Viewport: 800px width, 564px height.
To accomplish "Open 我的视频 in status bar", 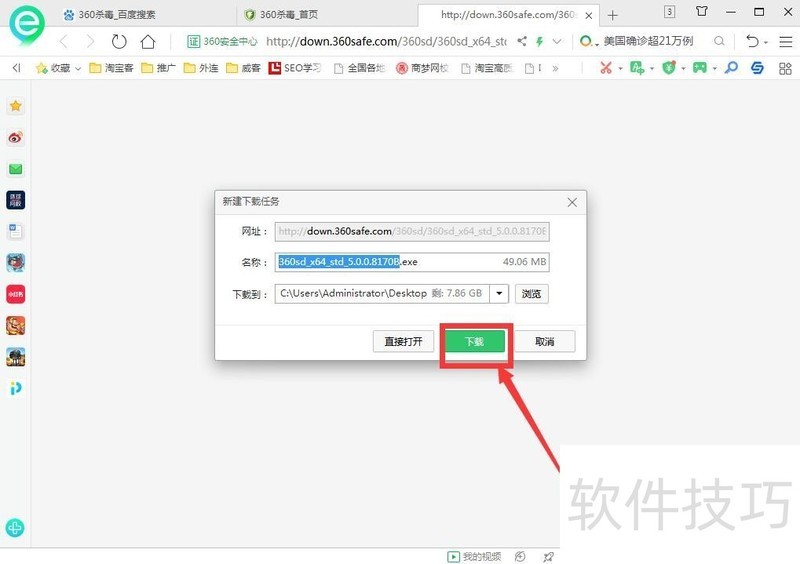I will coord(474,556).
